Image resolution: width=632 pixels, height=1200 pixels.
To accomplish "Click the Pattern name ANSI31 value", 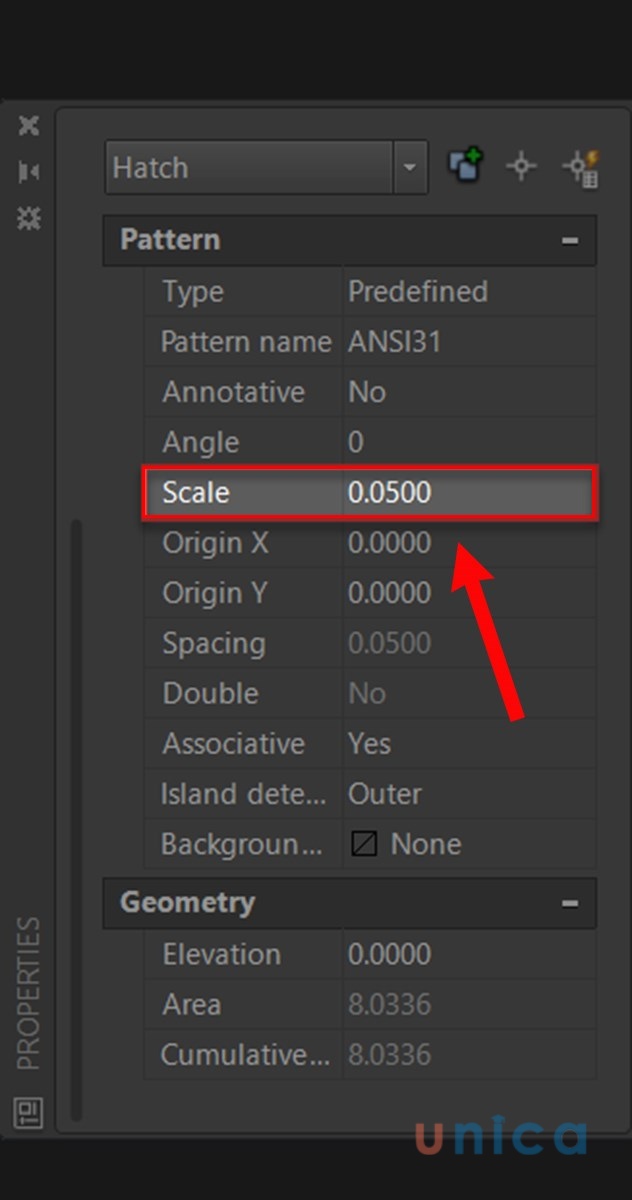I will [468, 343].
